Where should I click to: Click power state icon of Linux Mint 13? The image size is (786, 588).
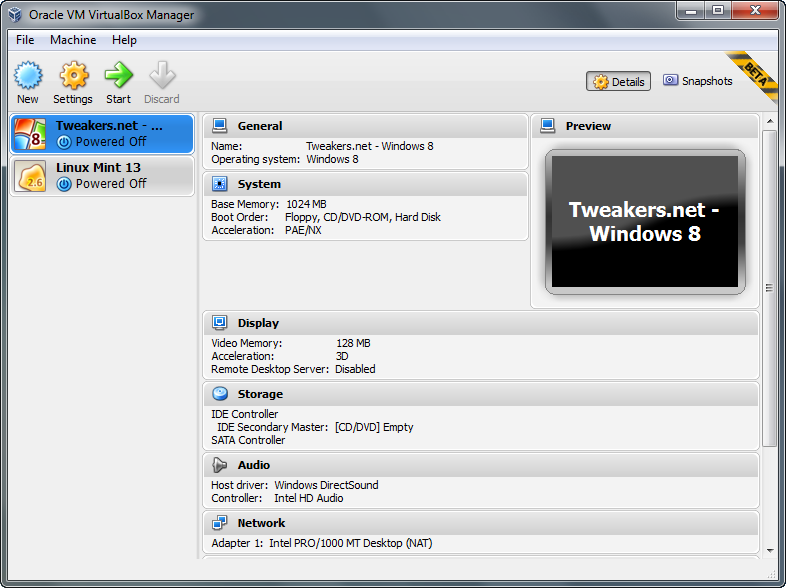coord(64,184)
